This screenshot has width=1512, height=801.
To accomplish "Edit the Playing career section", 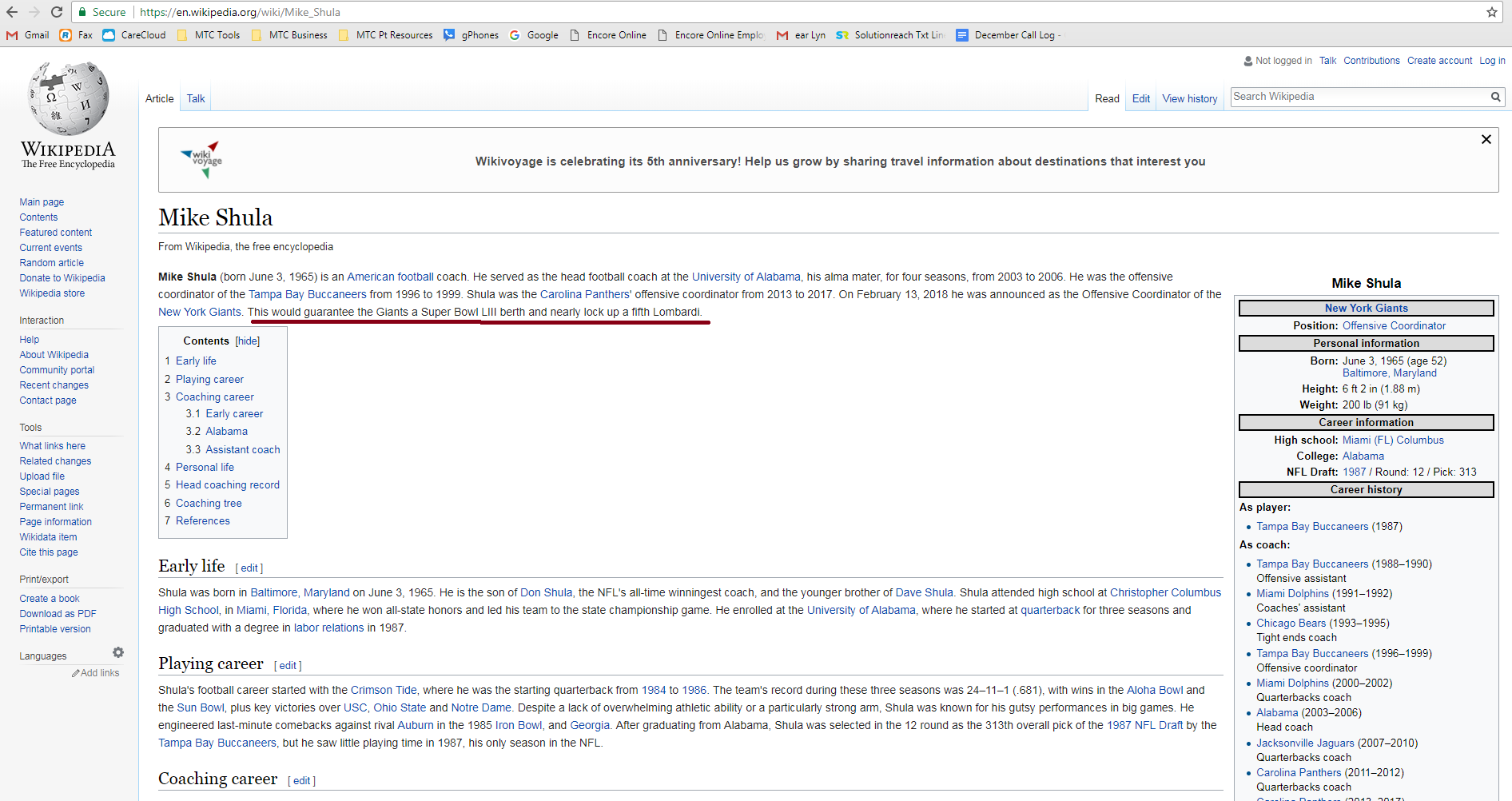I will point(288,666).
